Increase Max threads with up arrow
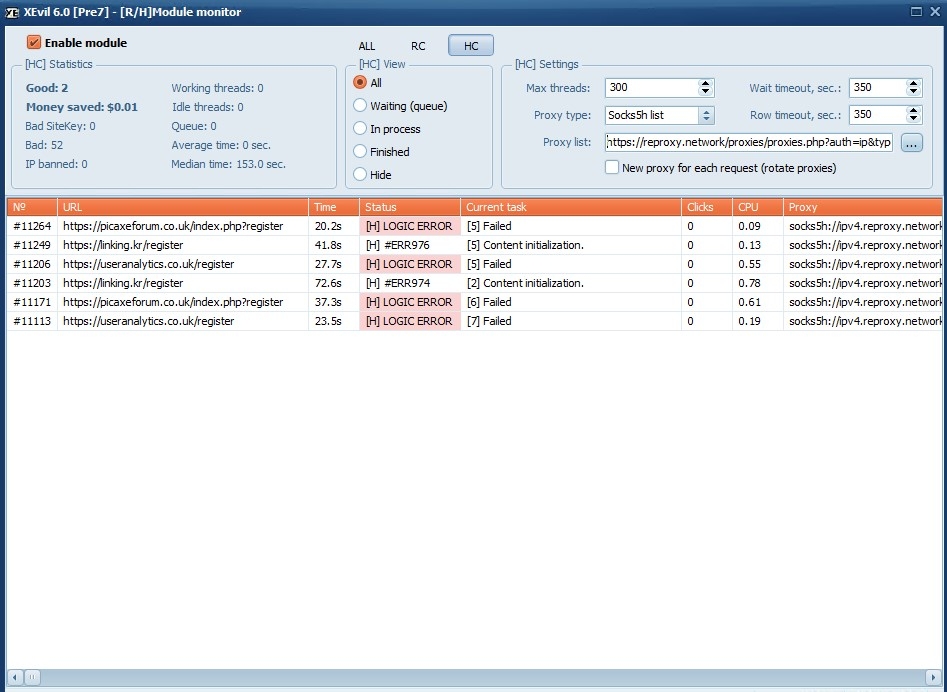 [706, 83]
